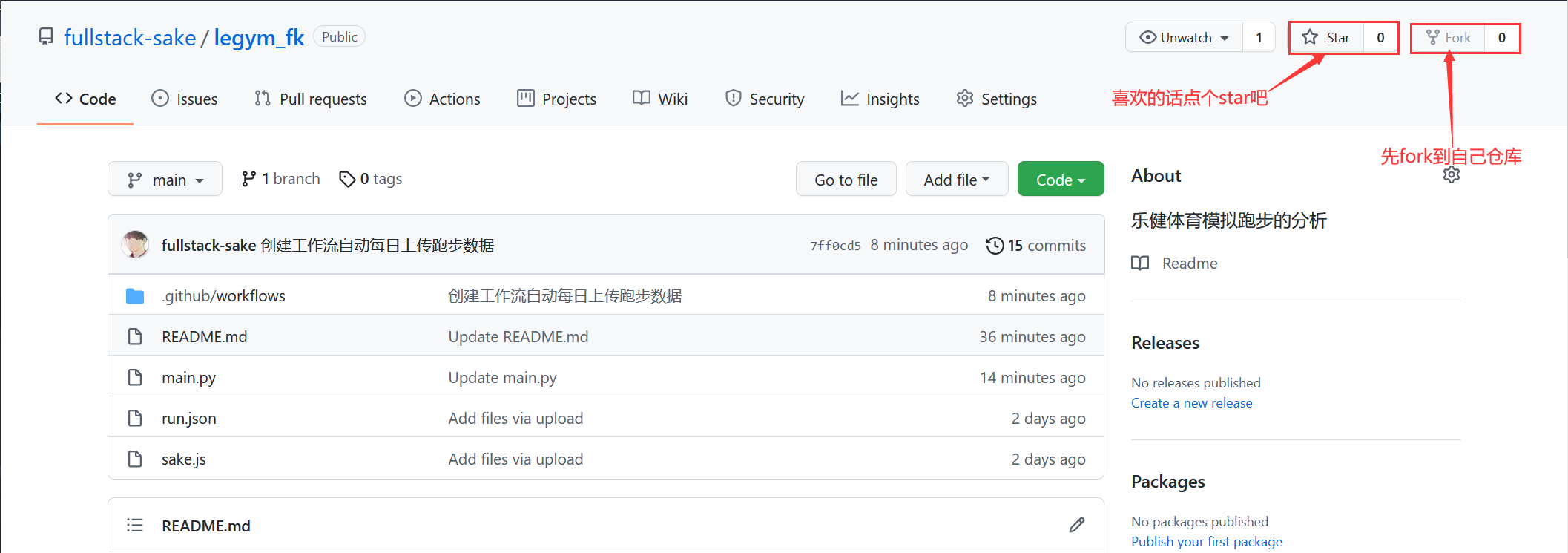Screen dimensions: 1568x553
Task: View the 1 branch link
Action: click(x=280, y=179)
